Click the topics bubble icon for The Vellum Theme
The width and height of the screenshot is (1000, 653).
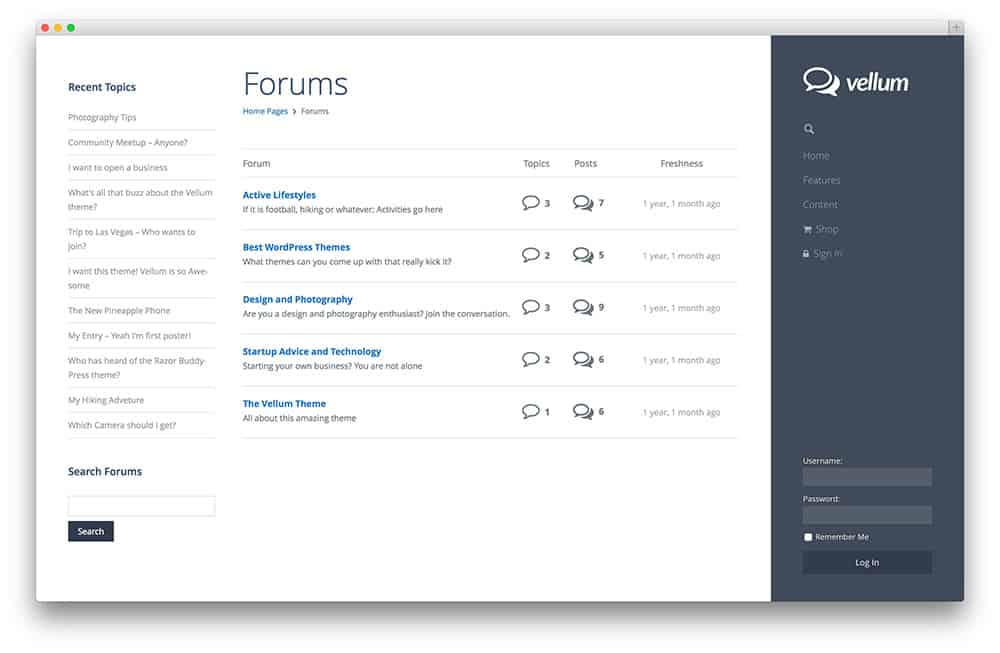pos(531,411)
